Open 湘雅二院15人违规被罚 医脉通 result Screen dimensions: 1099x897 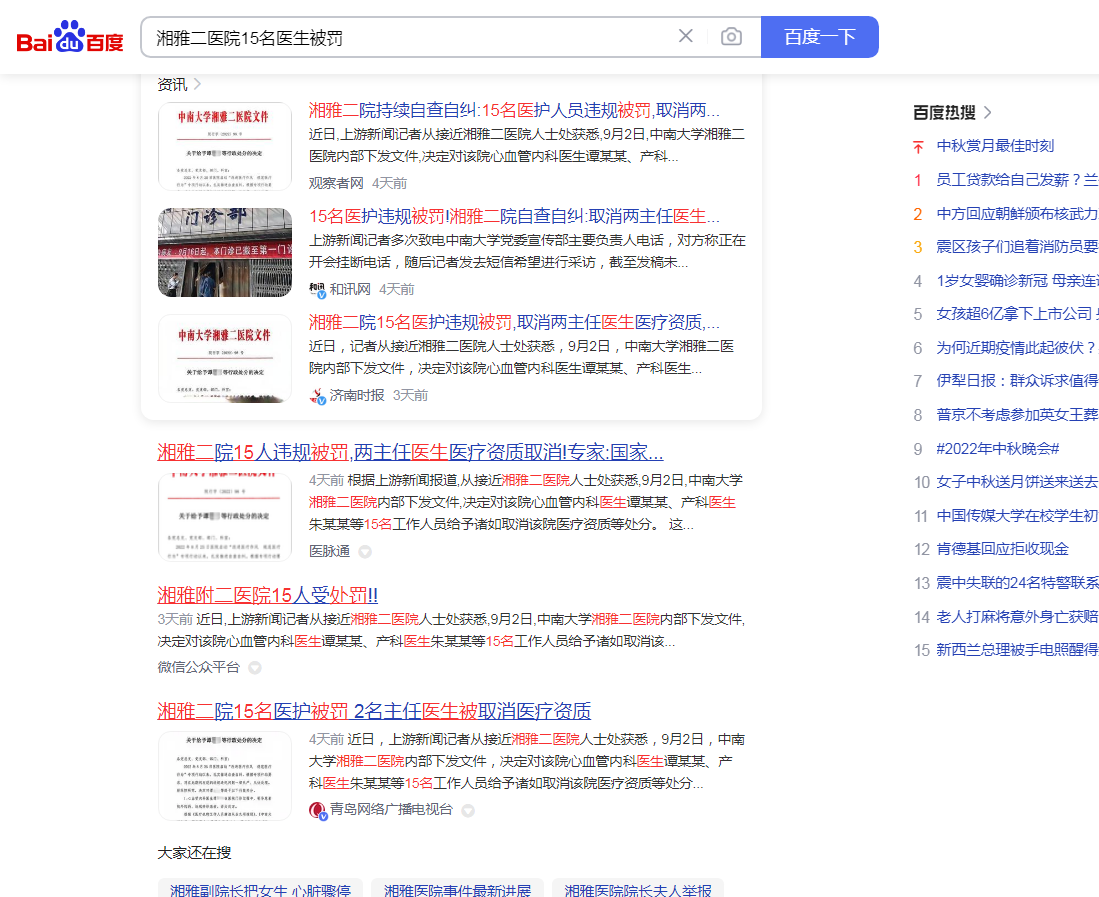tap(410, 452)
